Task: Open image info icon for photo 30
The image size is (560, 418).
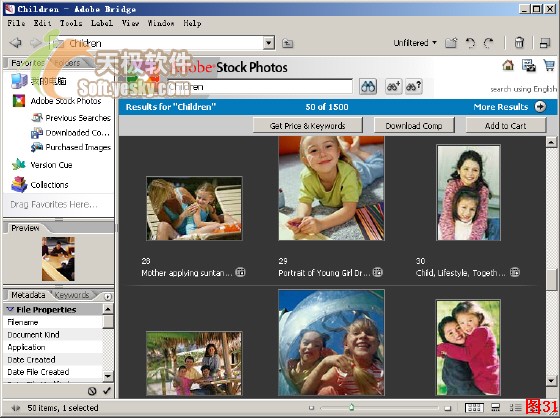Action: pyautogui.click(x=515, y=272)
